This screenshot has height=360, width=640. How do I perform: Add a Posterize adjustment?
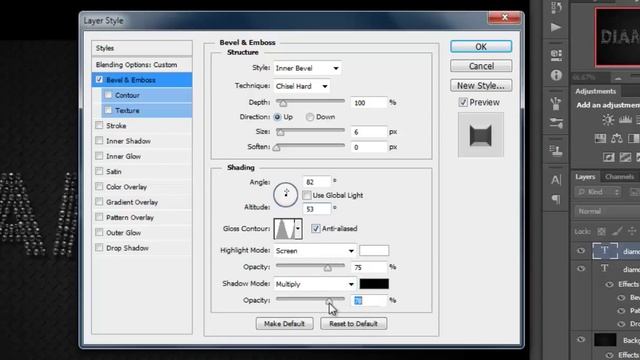coord(625,157)
